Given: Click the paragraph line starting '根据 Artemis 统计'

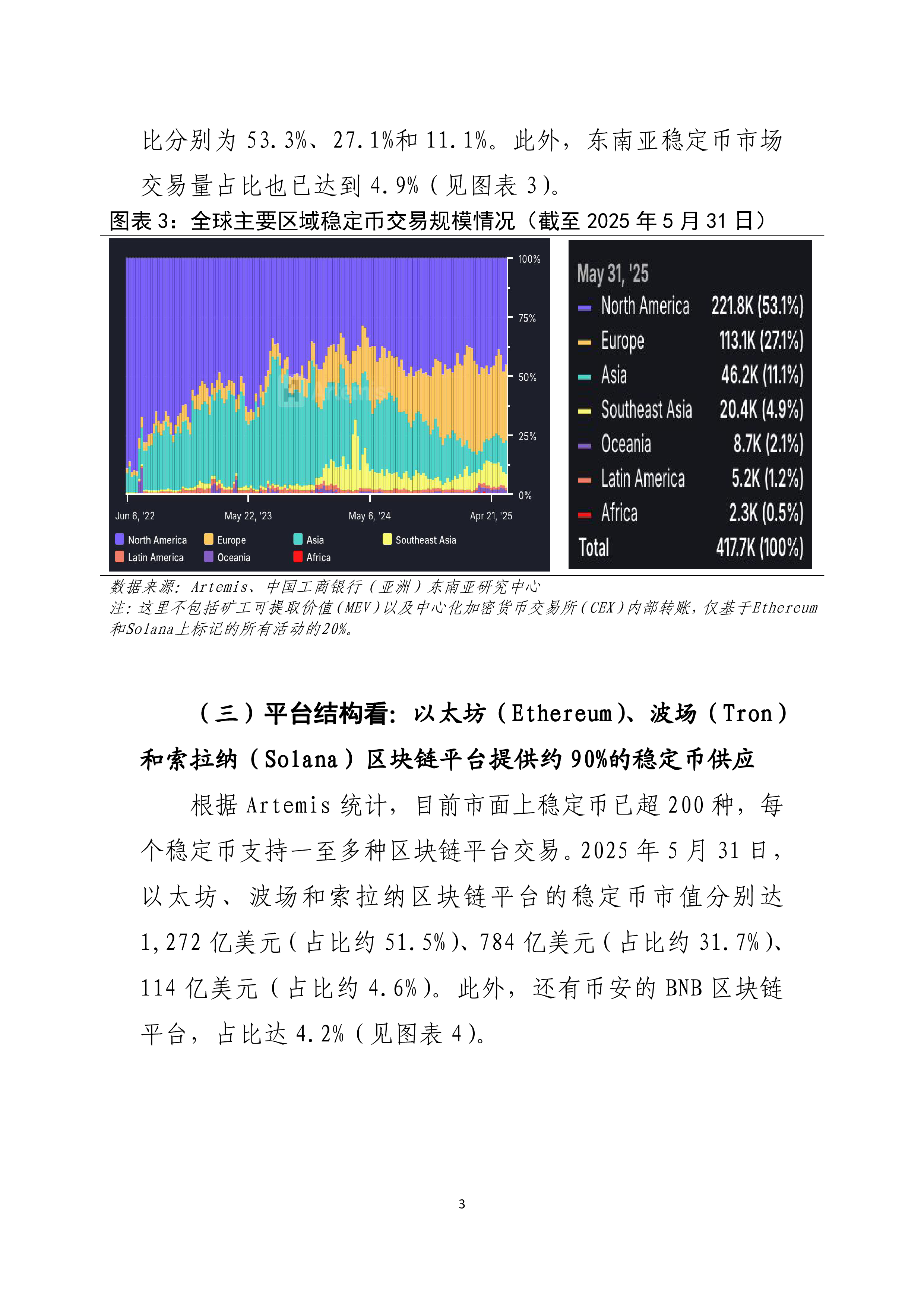Looking at the screenshot, I should coord(487,805).
